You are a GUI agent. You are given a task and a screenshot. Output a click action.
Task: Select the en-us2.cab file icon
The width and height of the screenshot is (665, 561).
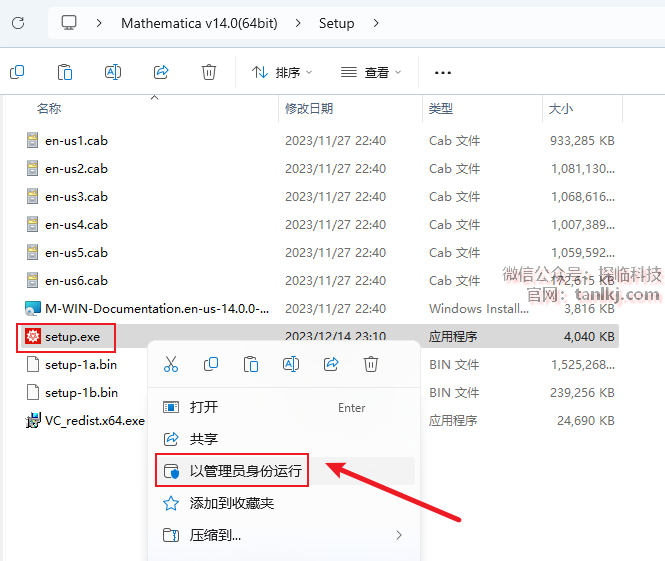(32, 168)
